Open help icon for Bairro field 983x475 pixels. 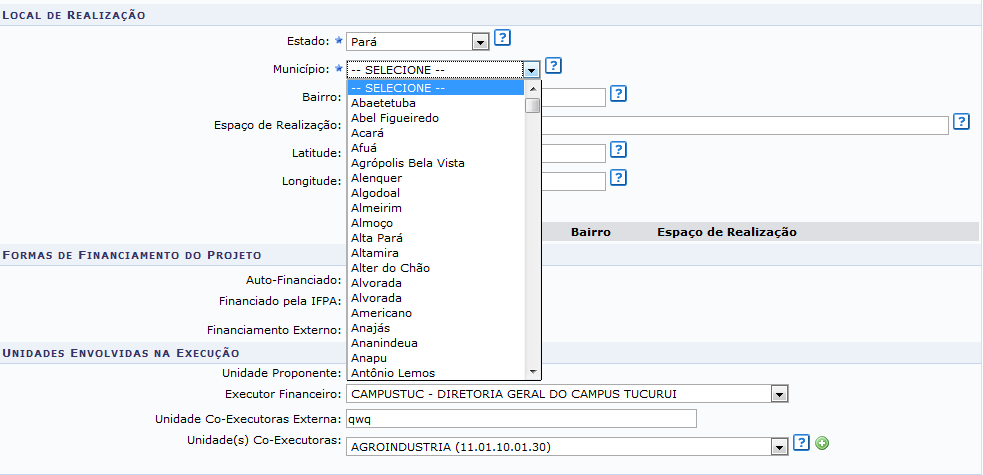618,94
